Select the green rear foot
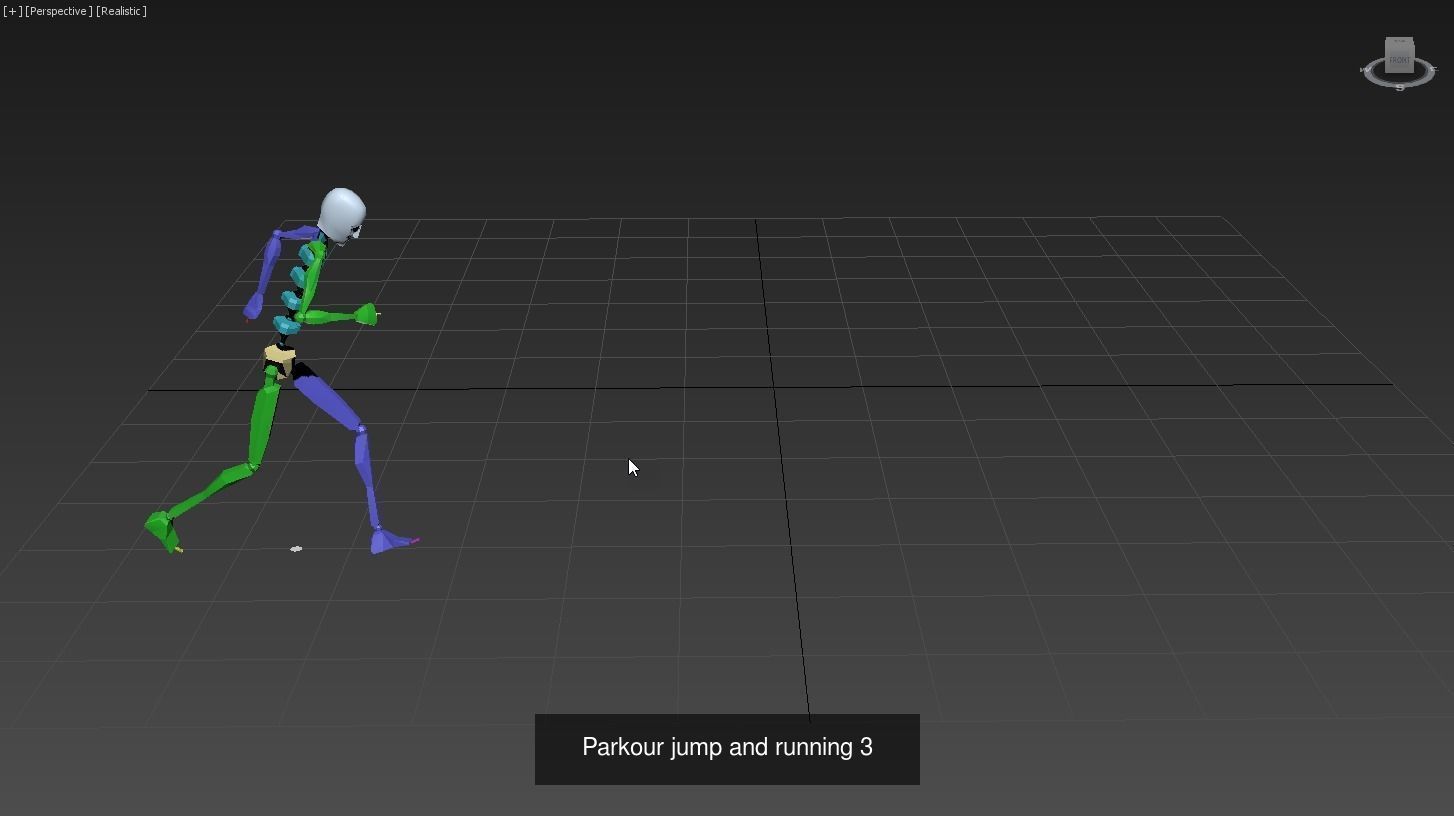 (163, 530)
